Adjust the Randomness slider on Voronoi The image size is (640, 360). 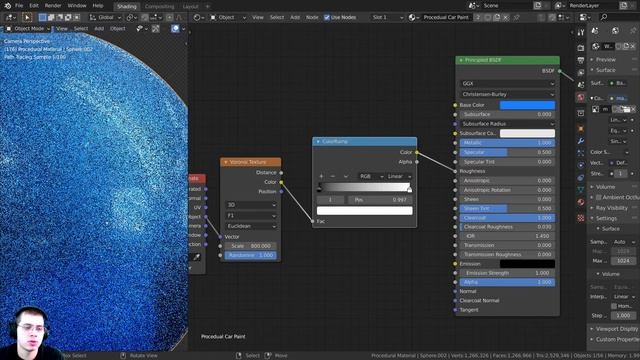[251, 255]
